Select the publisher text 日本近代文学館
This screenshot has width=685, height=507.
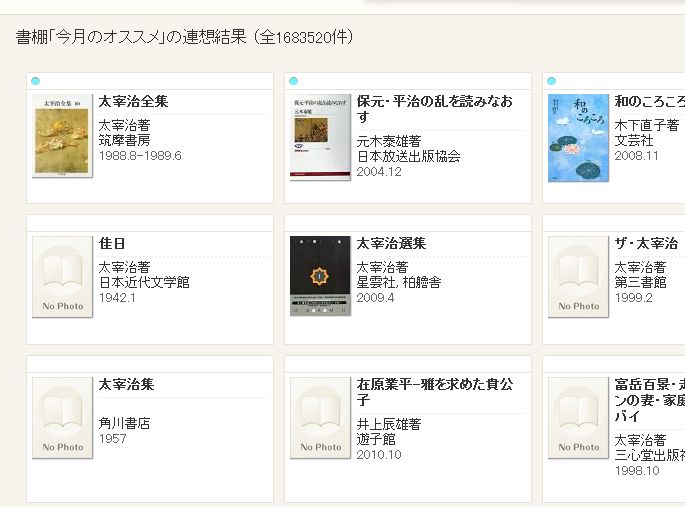pos(144,282)
